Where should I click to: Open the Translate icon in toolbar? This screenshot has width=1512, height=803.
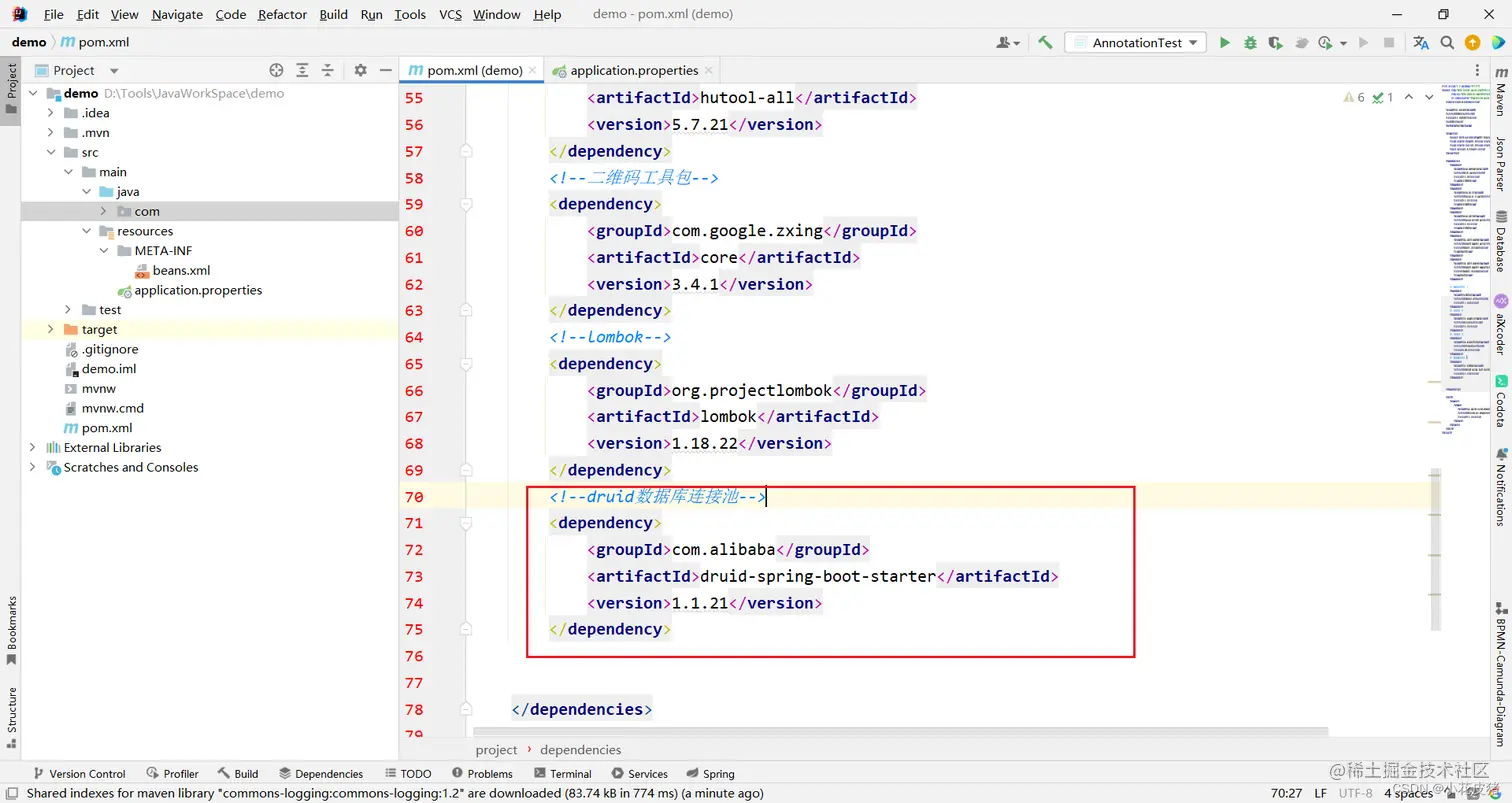coord(1421,43)
